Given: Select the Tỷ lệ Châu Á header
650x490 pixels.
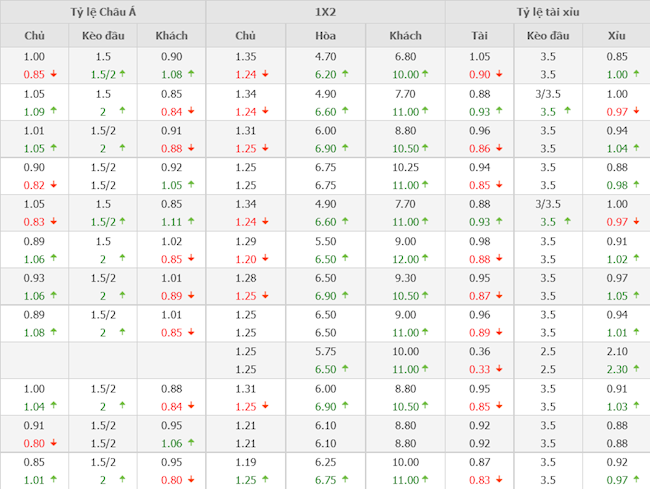Looking at the screenshot, I should [x=103, y=12].
